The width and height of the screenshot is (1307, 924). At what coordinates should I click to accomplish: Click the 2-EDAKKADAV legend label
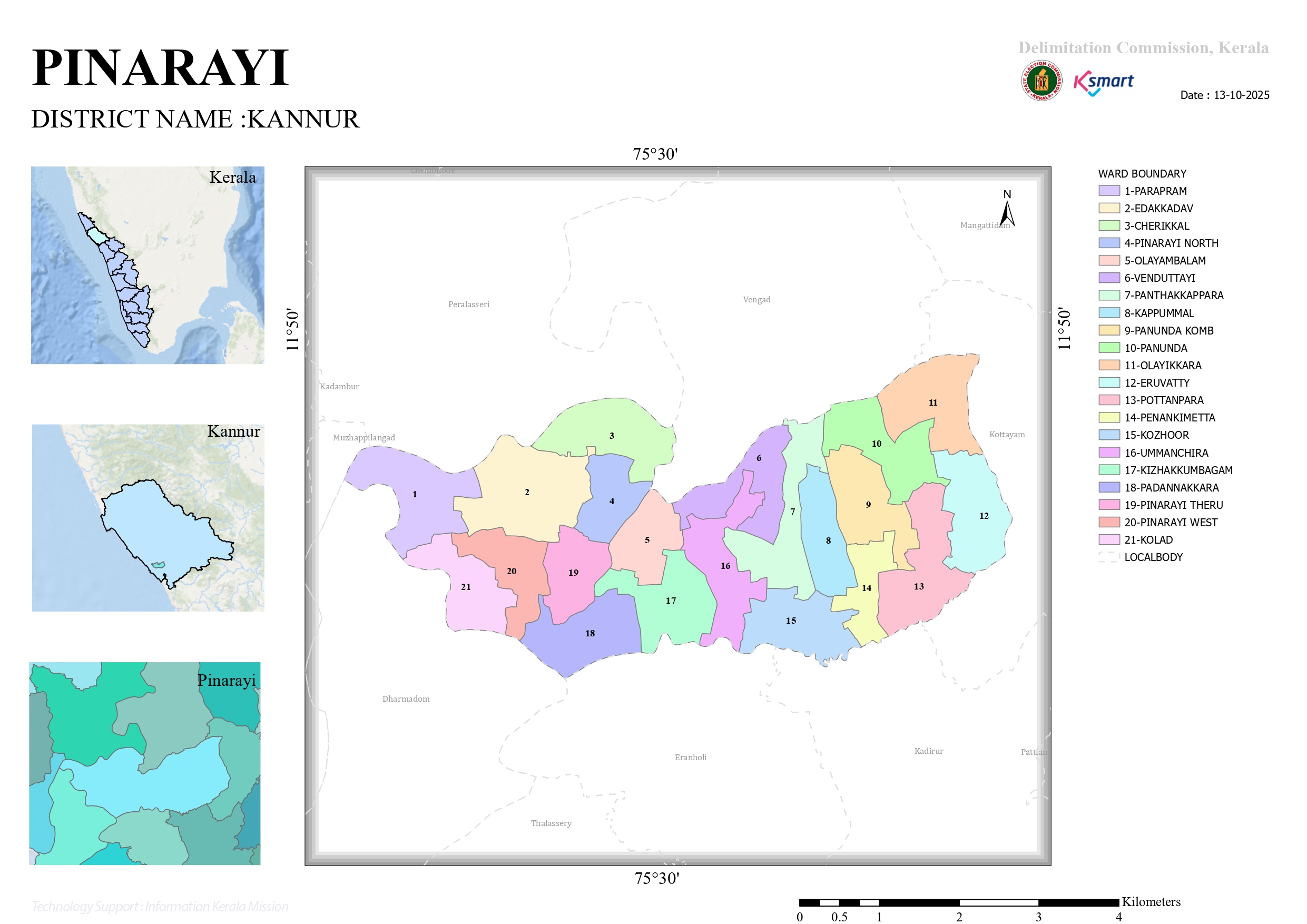[x=1158, y=209]
